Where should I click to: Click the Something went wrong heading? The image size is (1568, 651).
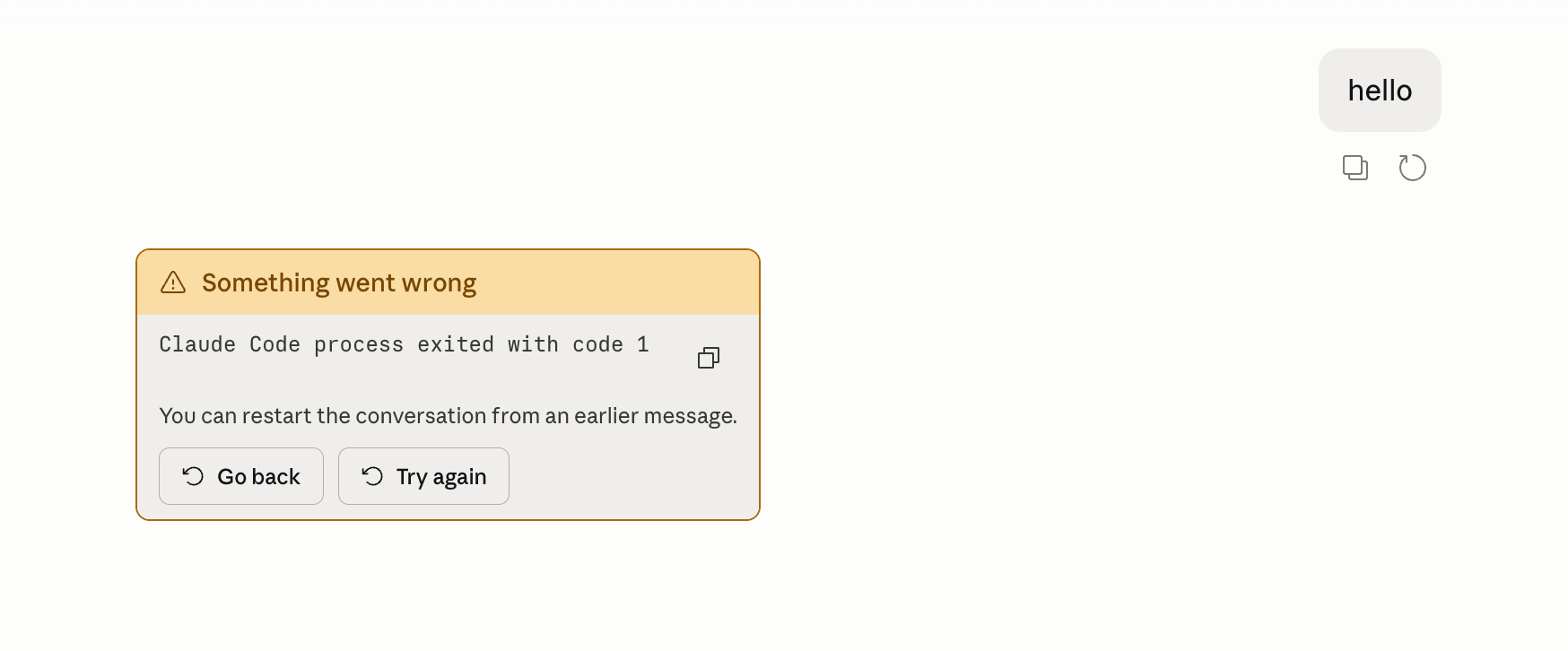point(339,282)
